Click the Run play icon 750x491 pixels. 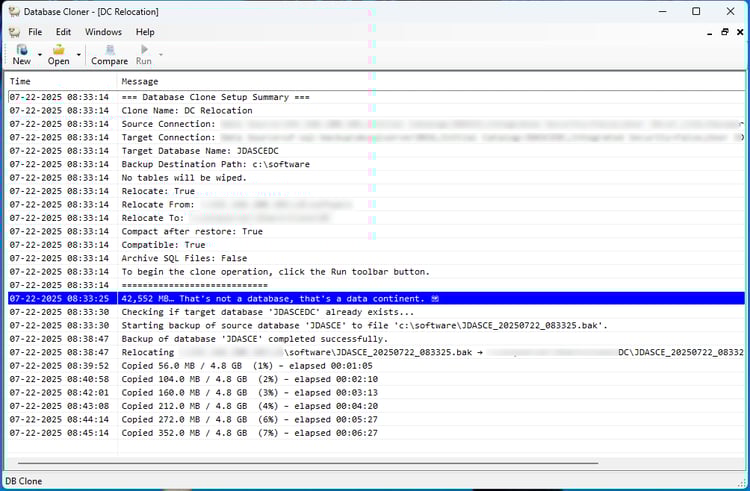pos(144,49)
